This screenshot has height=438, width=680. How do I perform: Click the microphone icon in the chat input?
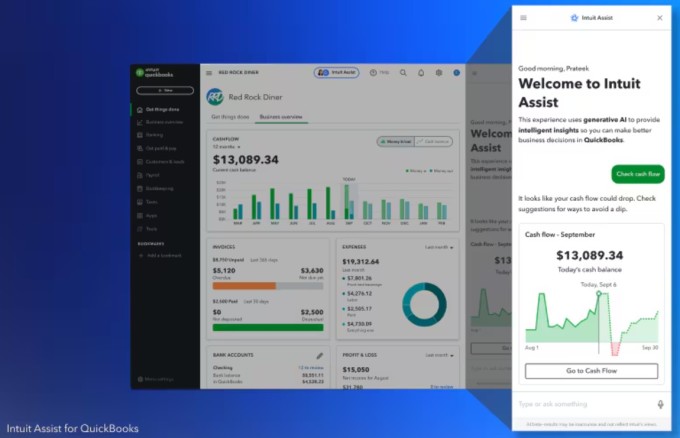[659, 404]
